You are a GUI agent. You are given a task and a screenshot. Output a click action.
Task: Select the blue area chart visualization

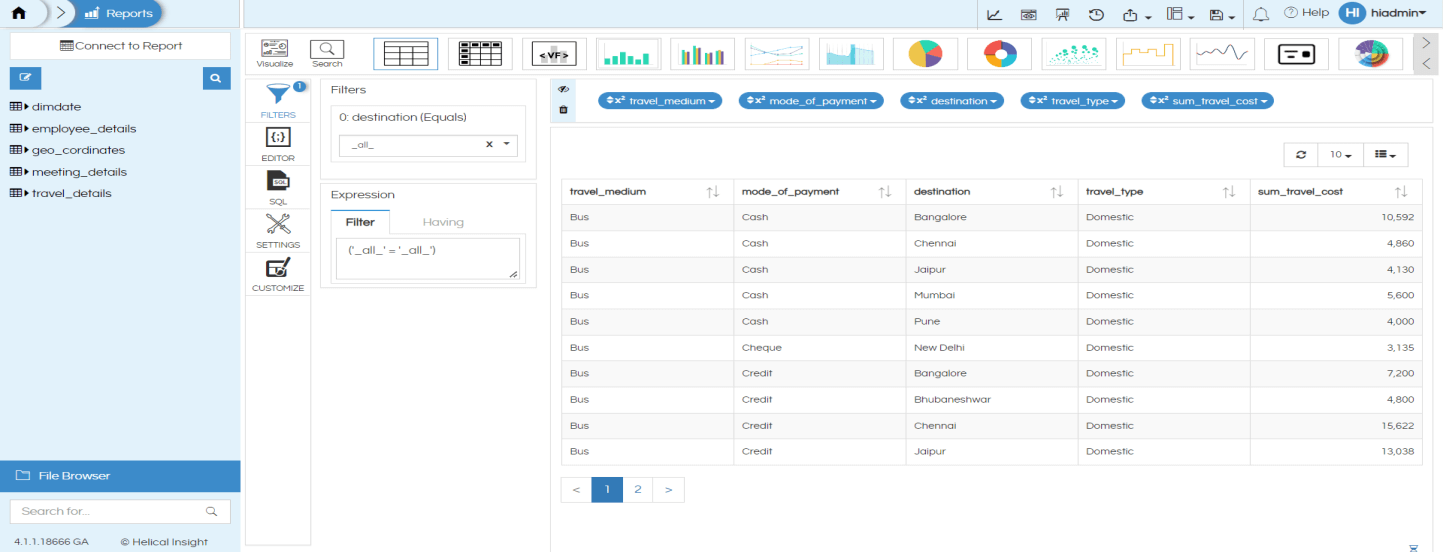851,54
